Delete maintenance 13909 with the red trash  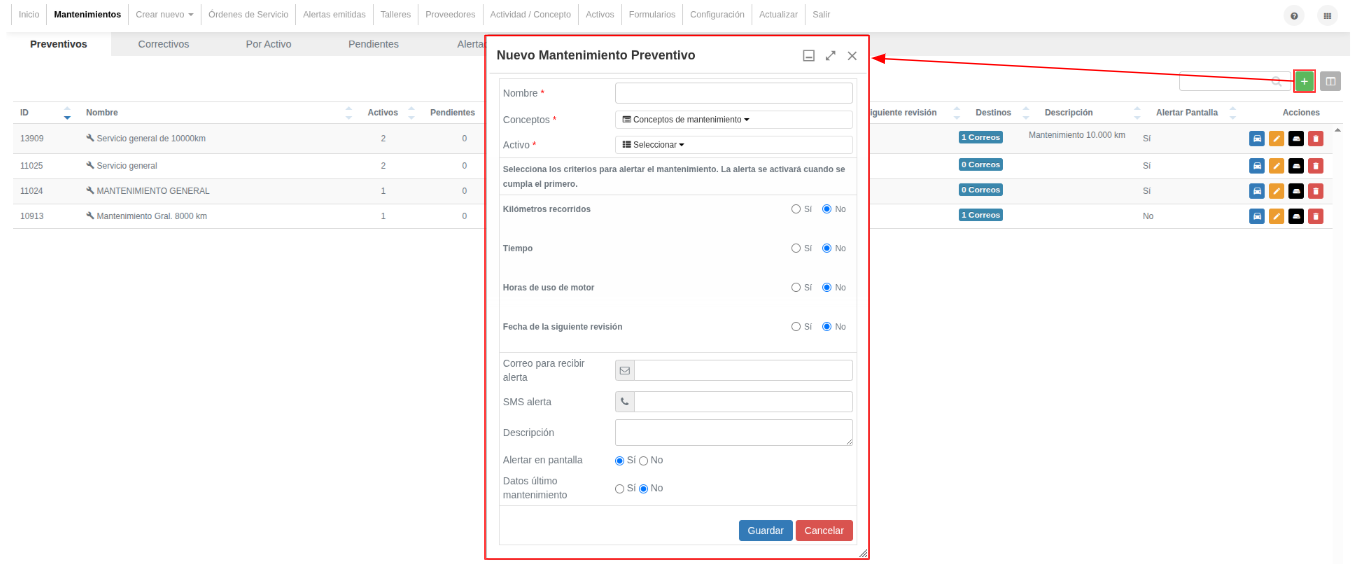pyautogui.click(x=1315, y=139)
